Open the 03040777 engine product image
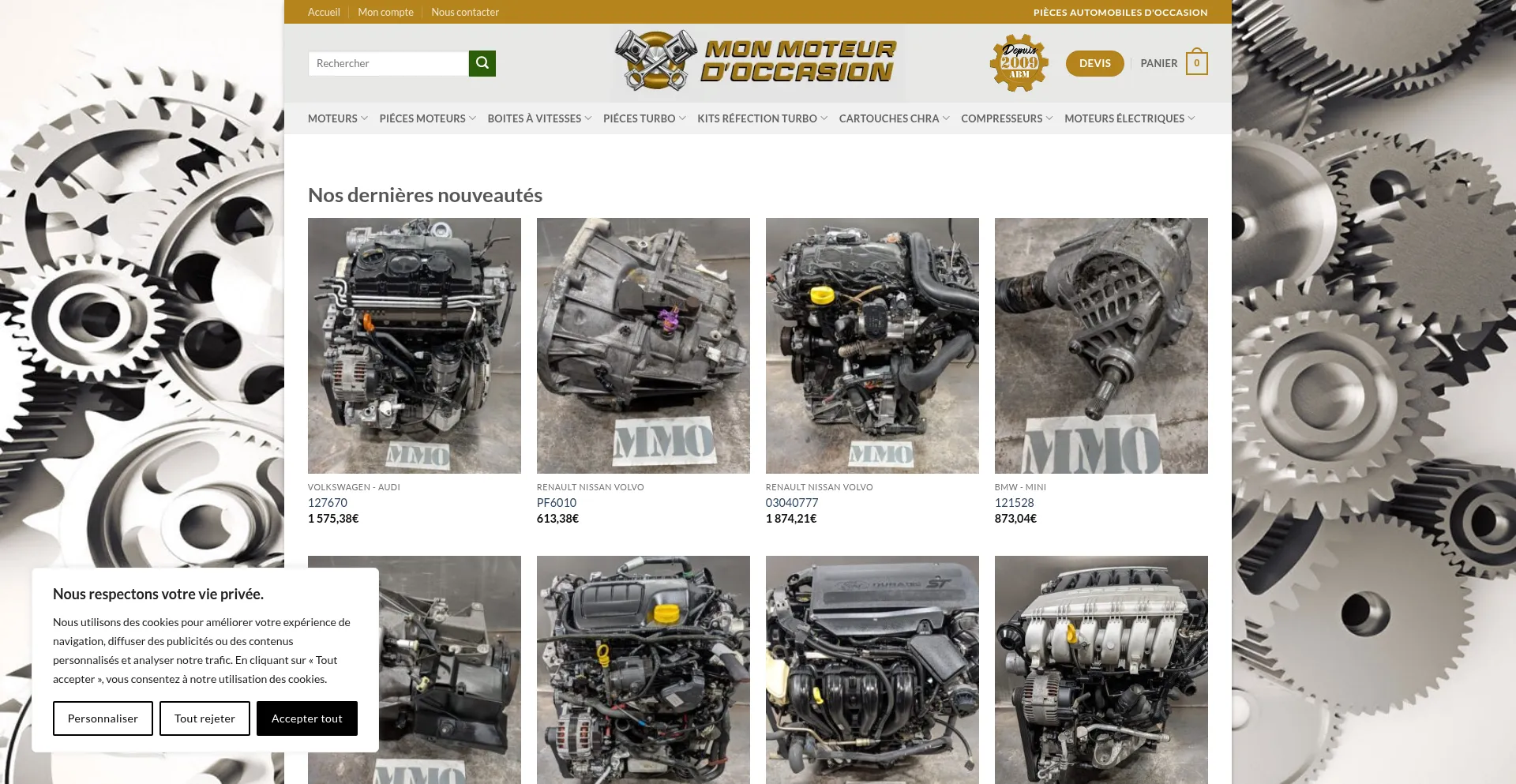This screenshot has height=784, width=1516. point(872,346)
